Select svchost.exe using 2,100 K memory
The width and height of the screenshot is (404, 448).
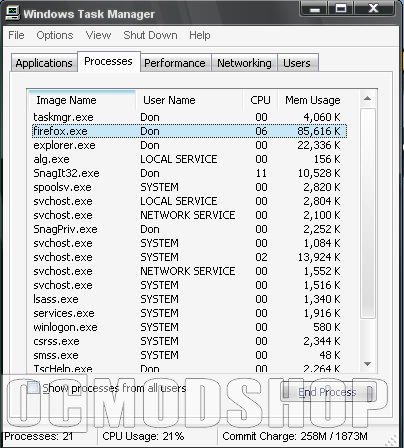189,215
